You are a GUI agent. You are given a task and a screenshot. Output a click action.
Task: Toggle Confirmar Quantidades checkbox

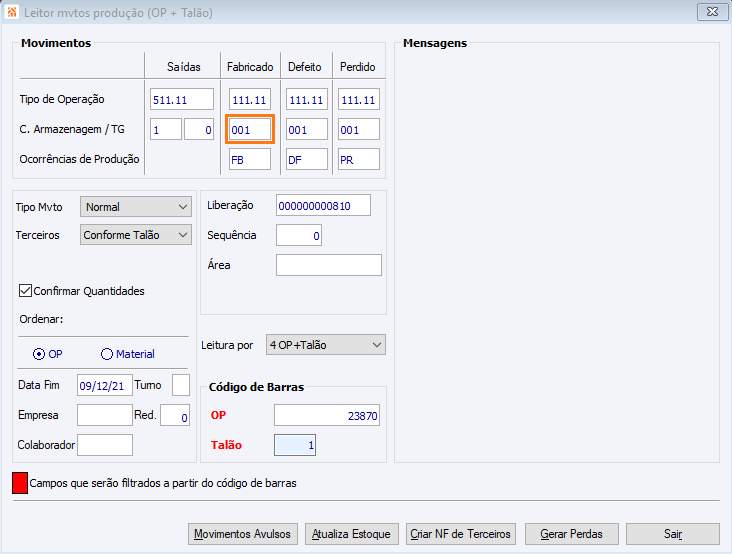25,291
